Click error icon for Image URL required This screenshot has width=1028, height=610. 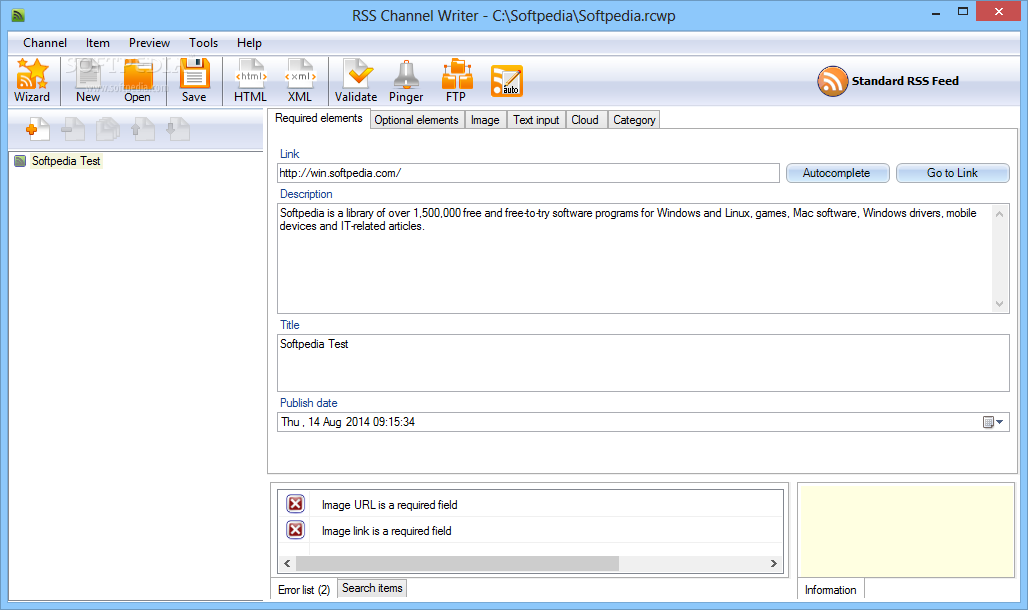click(x=296, y=504)
